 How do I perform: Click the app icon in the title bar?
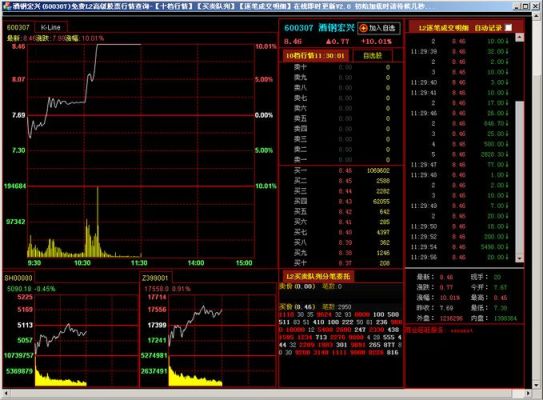click(6, 6)
